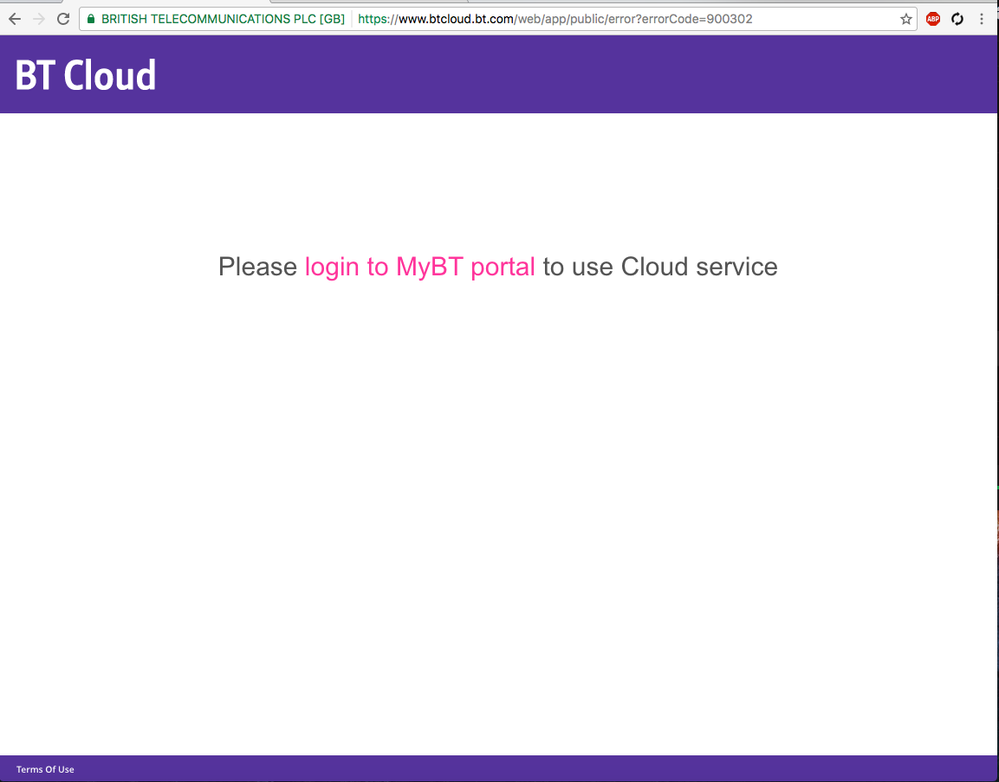
Task: Bookmark page with the star icon
Action: click(905, 19)
